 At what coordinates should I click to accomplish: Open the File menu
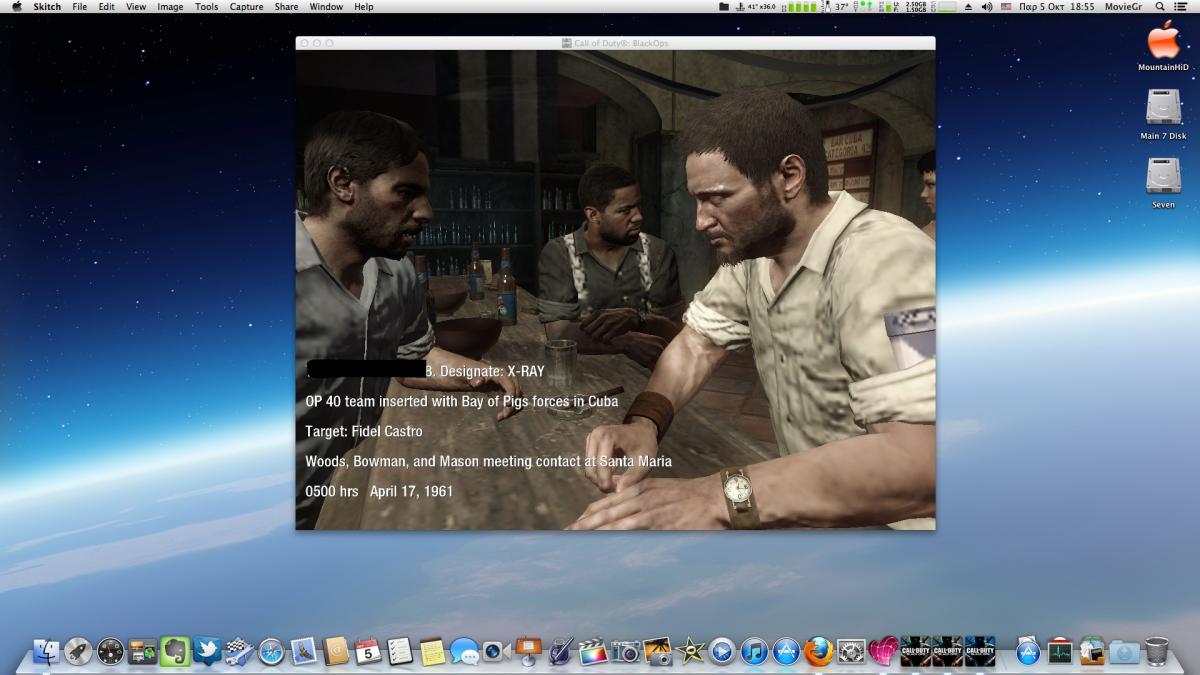[80, 6]
